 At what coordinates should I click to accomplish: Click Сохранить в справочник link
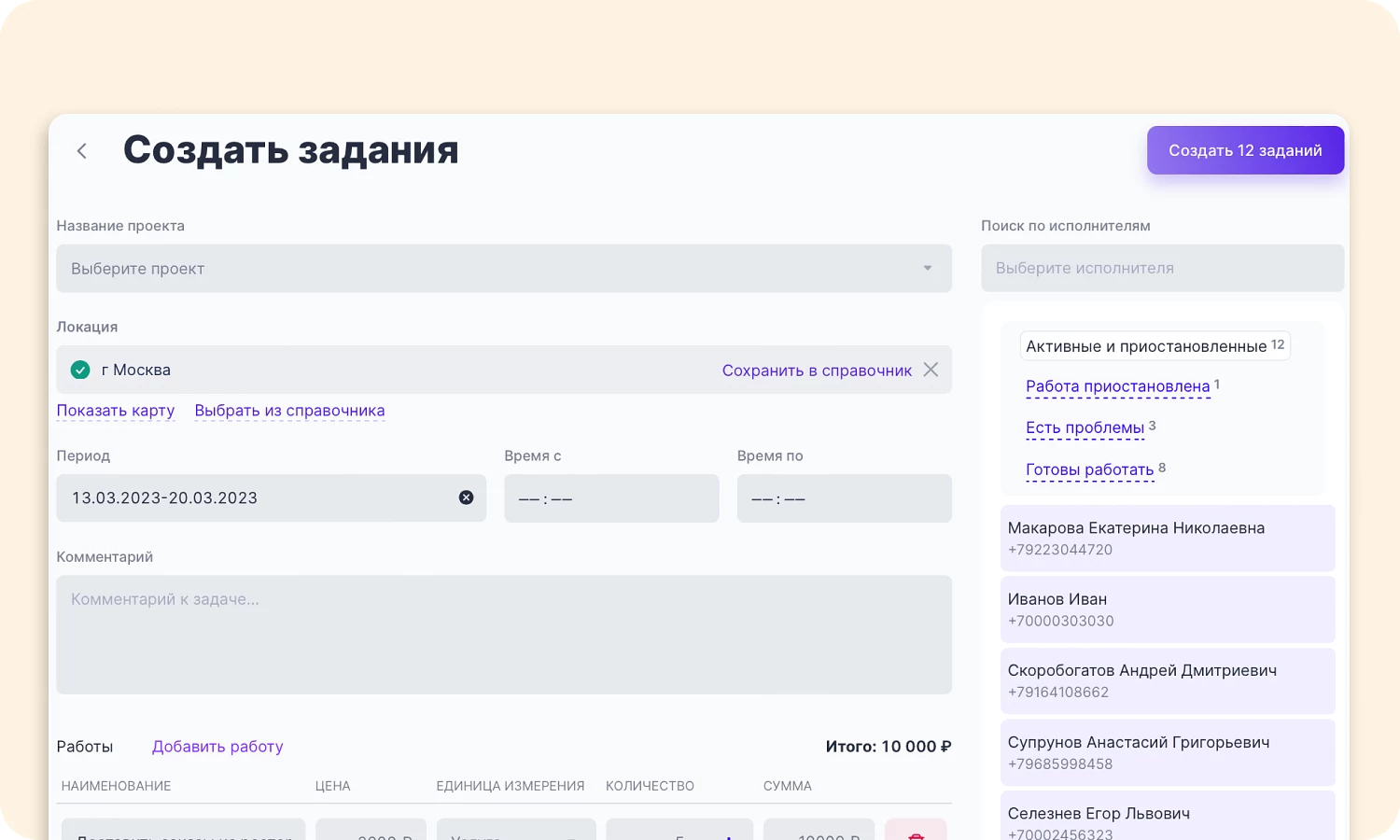click(x=817, y=371)
